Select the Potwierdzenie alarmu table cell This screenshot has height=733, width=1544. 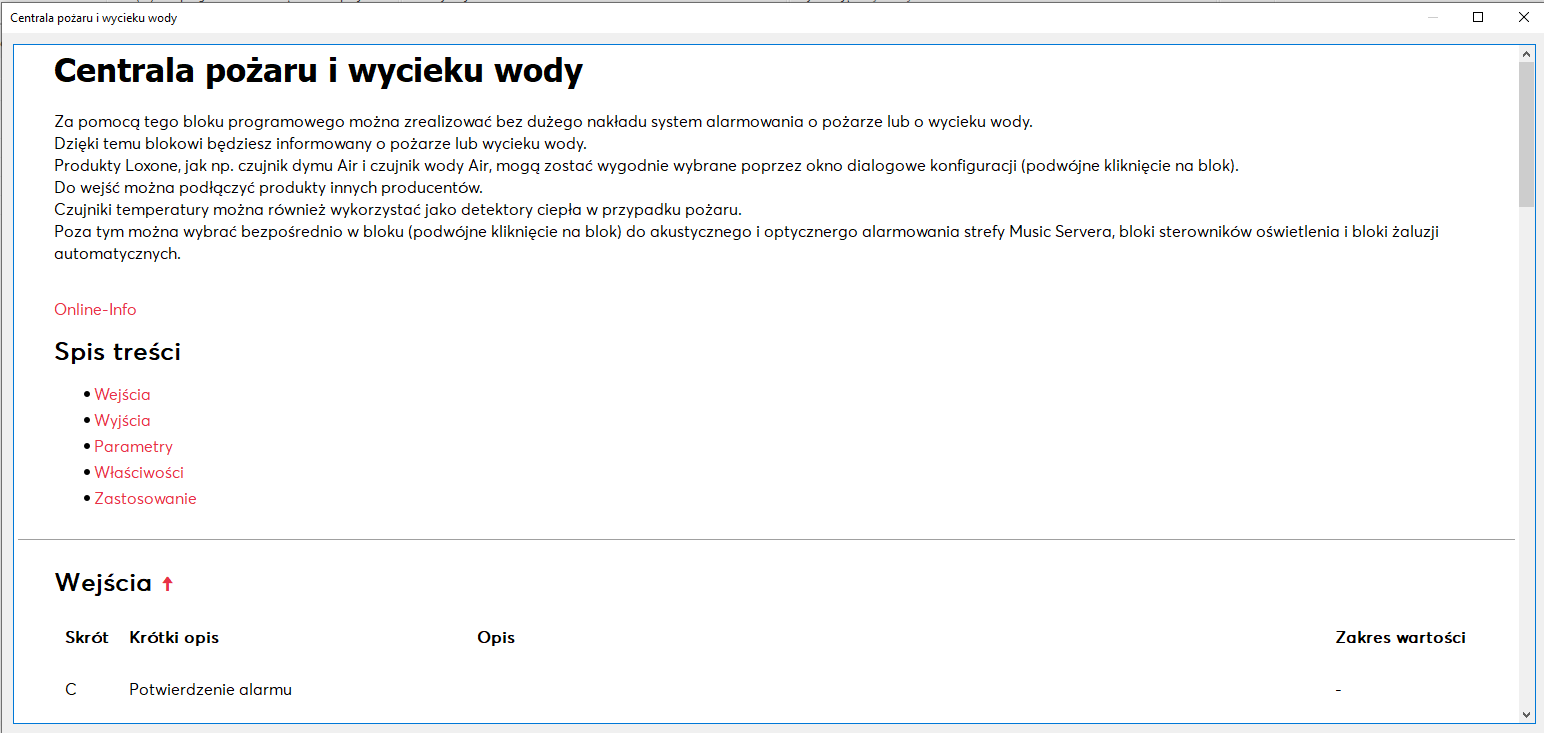point(210,690)
